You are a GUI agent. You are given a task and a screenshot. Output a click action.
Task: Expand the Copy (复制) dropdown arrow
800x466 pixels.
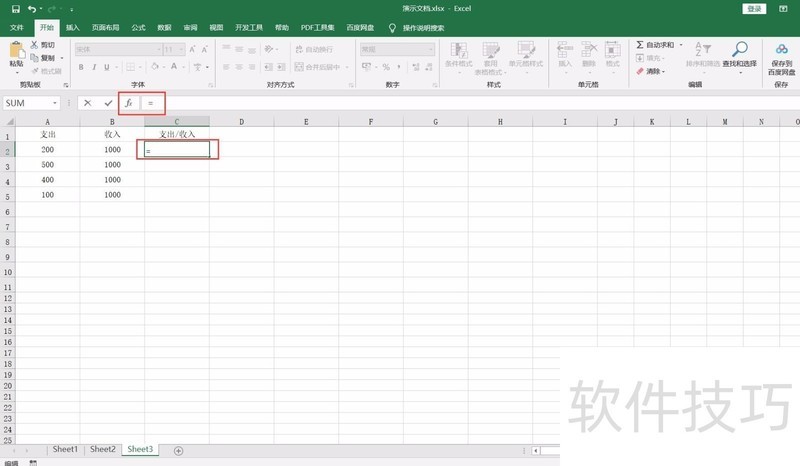62,58
